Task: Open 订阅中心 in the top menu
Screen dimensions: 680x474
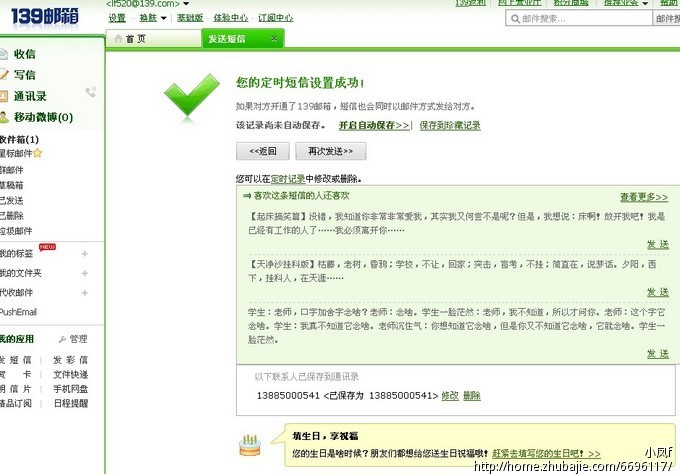Action: 276,18
